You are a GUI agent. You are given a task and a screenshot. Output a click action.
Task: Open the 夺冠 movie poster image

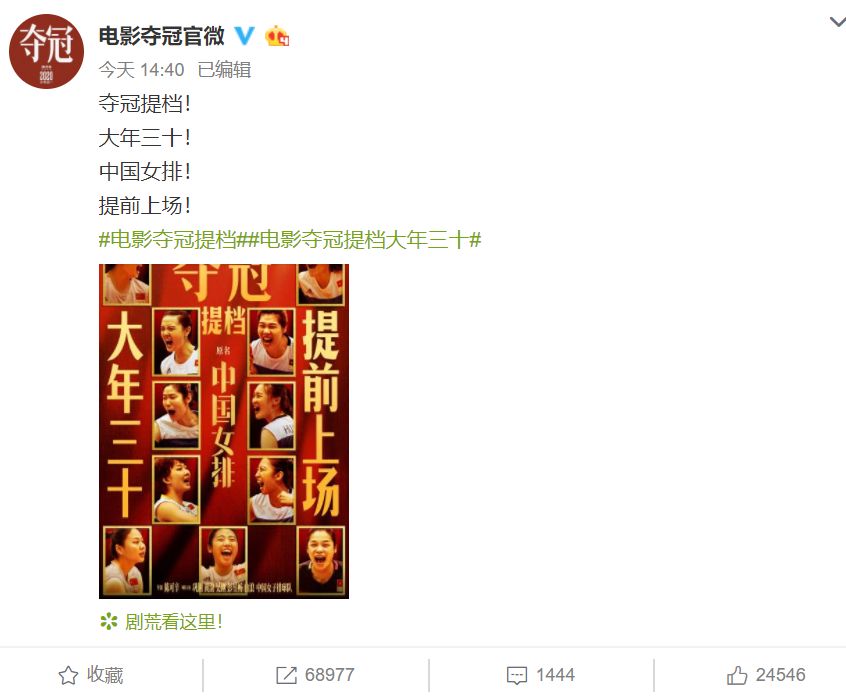click(224, 431)
